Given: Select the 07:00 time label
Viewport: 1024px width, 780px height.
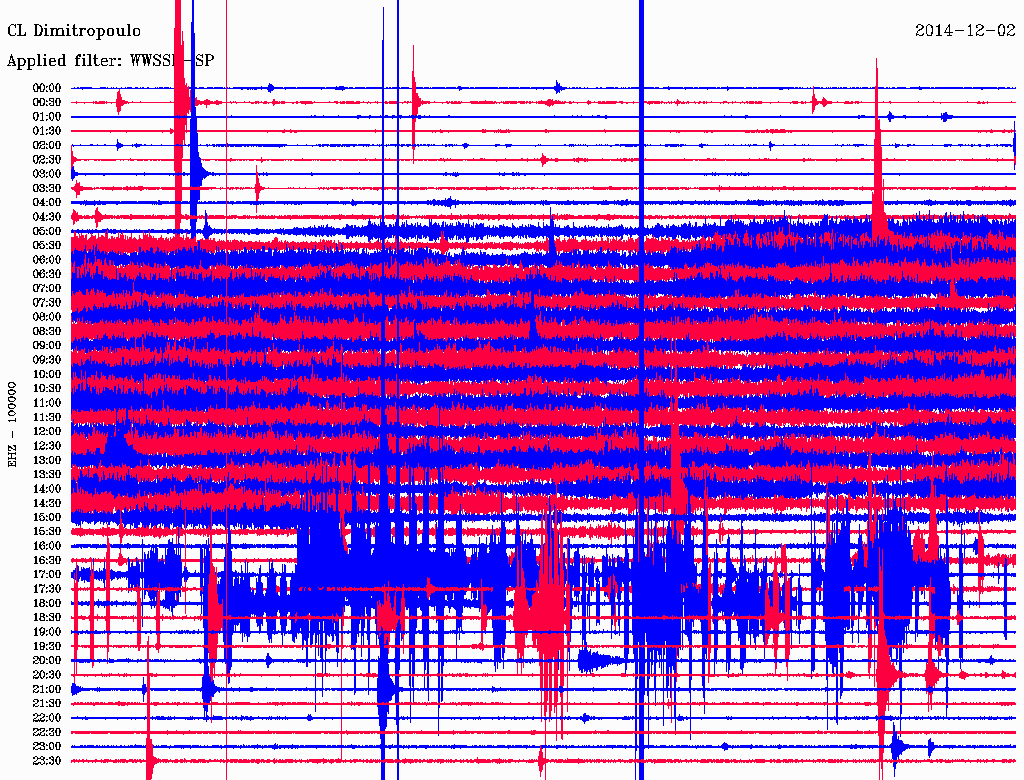Looking at the screenshot, I should 47,288.
